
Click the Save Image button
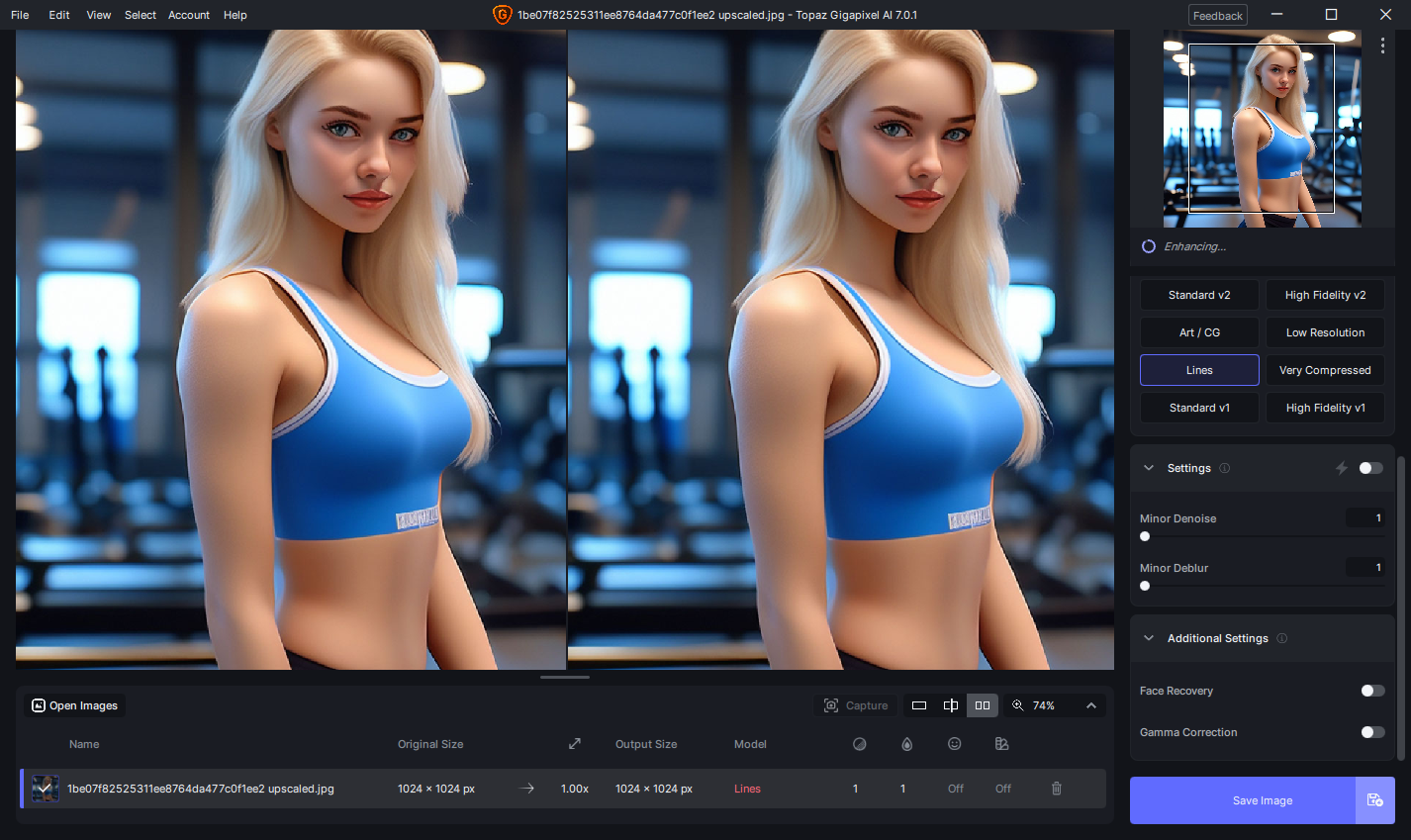(1243, 800)
